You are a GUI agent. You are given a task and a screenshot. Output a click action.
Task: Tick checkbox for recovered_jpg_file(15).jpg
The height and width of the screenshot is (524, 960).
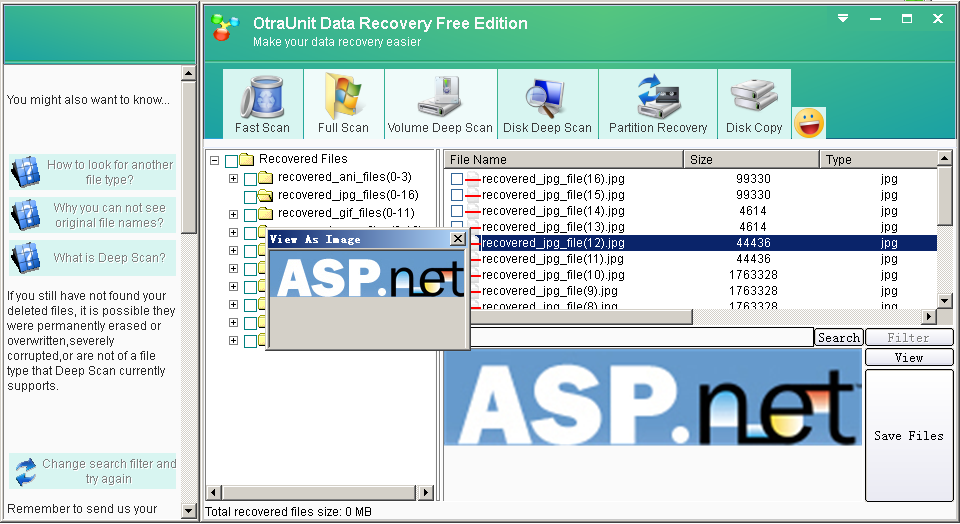457,195
